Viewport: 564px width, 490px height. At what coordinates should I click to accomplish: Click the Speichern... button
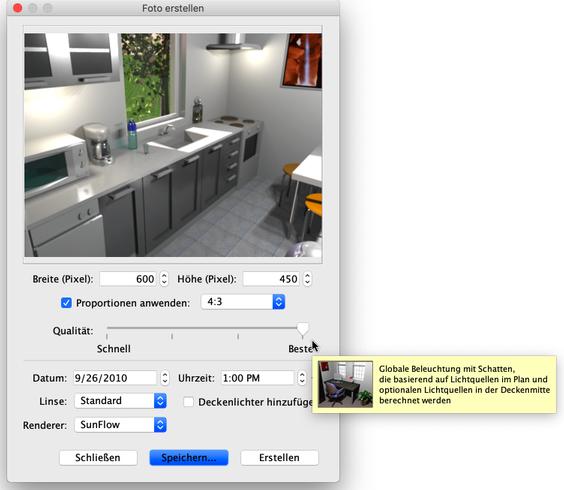pos(189,458)
